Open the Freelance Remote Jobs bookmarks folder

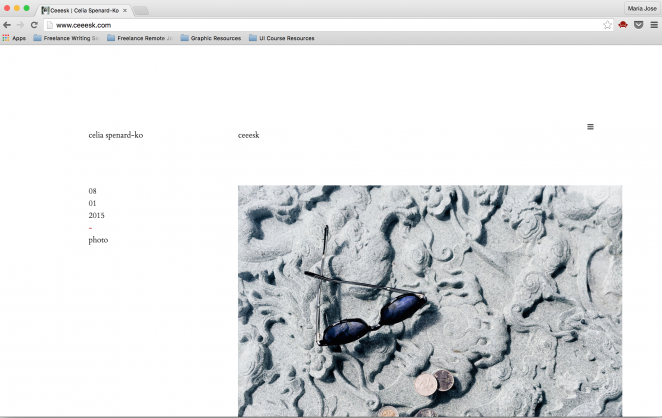(140, 38)
